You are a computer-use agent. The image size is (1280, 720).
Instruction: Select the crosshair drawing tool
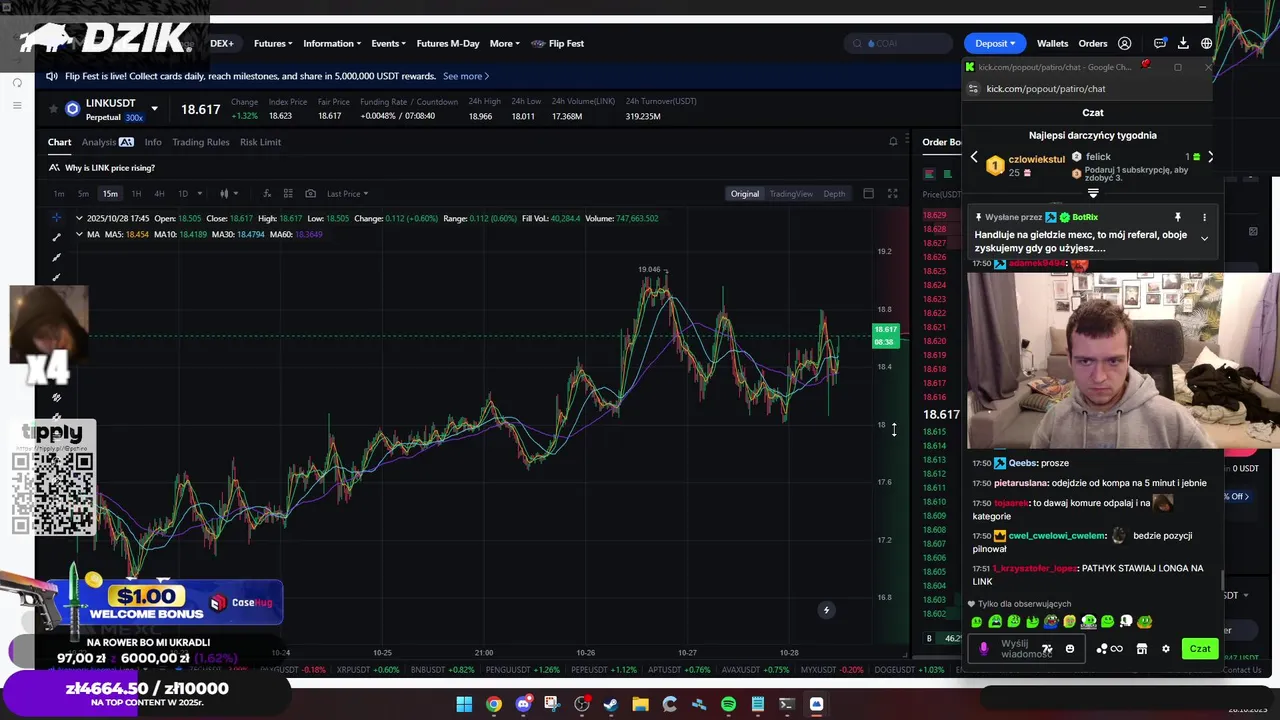pyautogui.click(x=56, y=218)
